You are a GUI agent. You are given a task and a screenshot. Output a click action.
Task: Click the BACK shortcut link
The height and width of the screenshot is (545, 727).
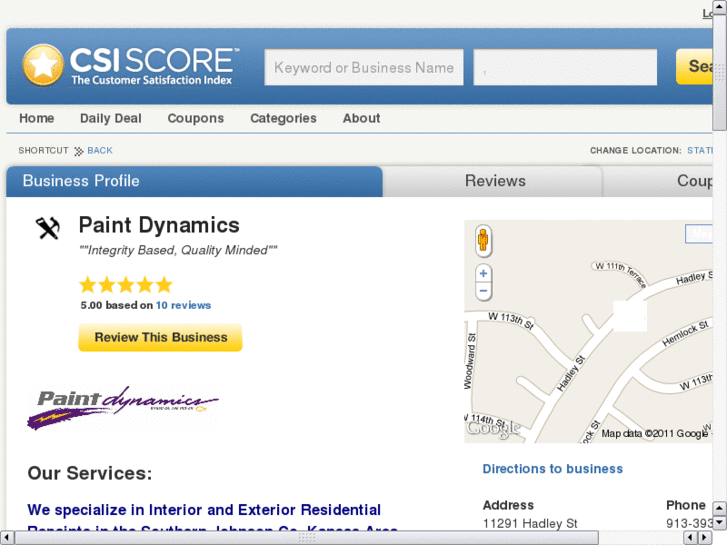100,151
